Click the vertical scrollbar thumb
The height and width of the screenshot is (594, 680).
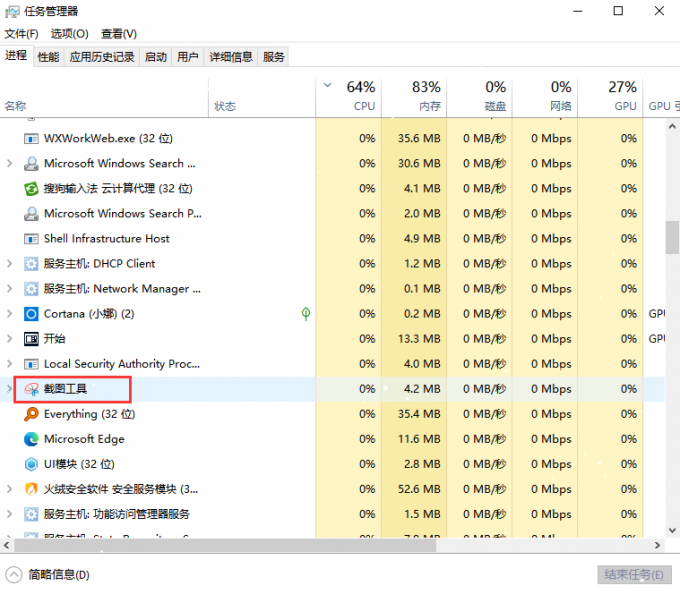(672, 237)
